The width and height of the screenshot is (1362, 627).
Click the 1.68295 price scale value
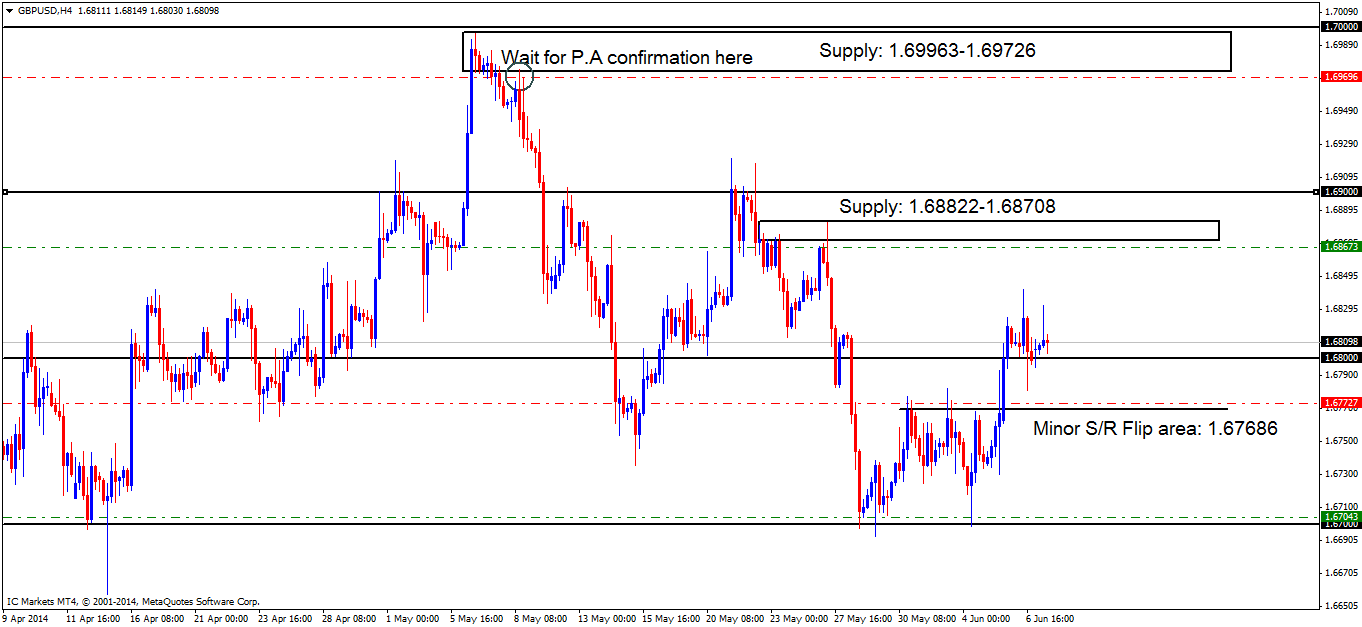click(1340, 308)
